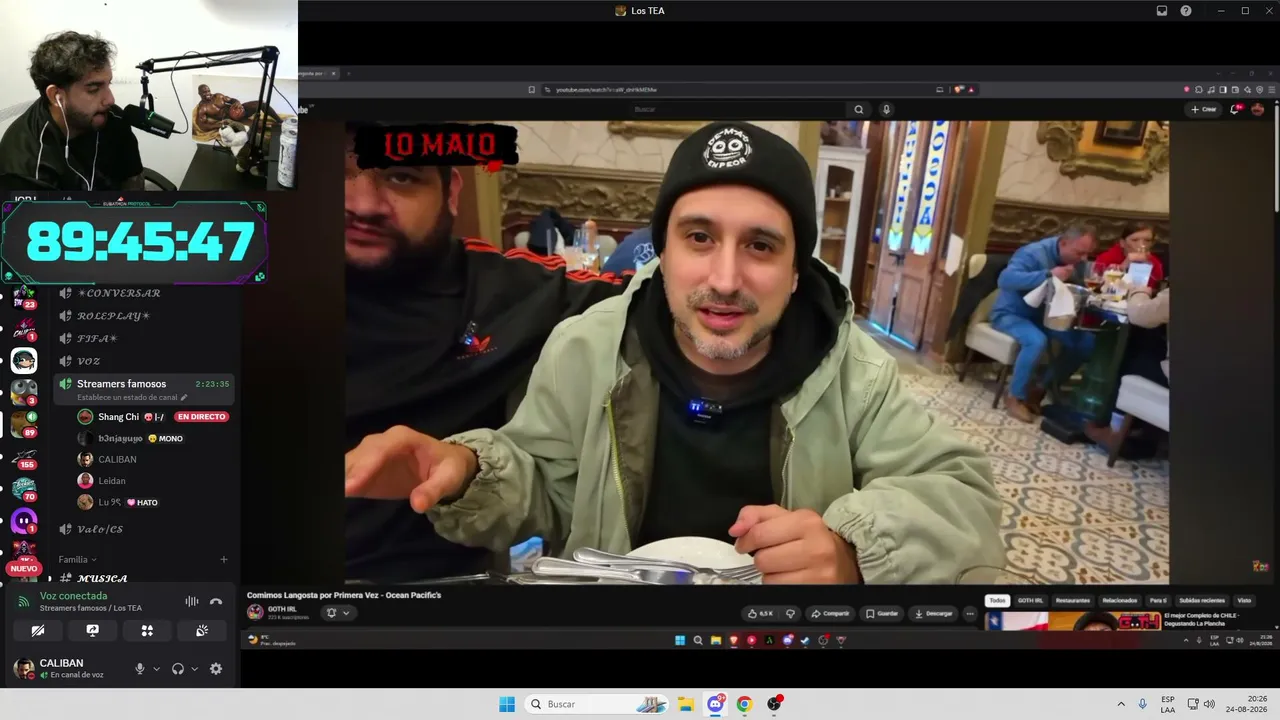Open taskbar clock showing 20:26

[1248, 704]
